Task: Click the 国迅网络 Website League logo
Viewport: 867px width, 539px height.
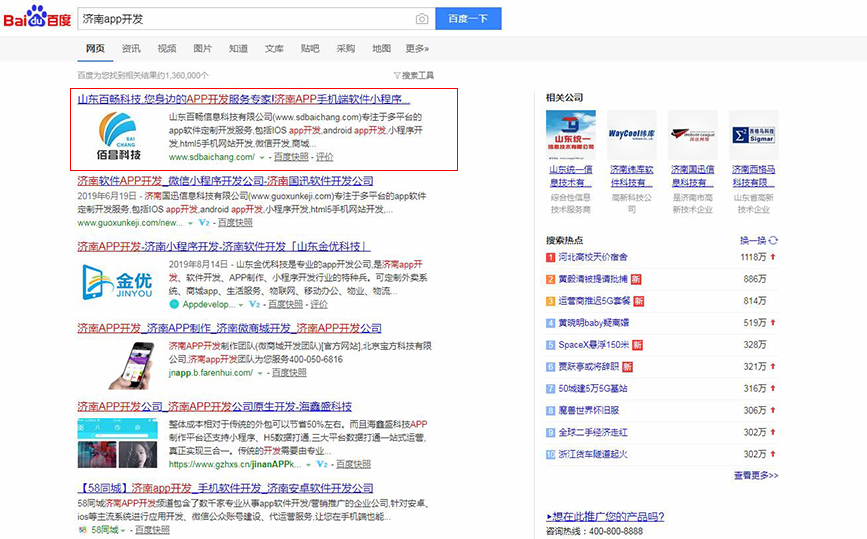Action: (692, 134)
